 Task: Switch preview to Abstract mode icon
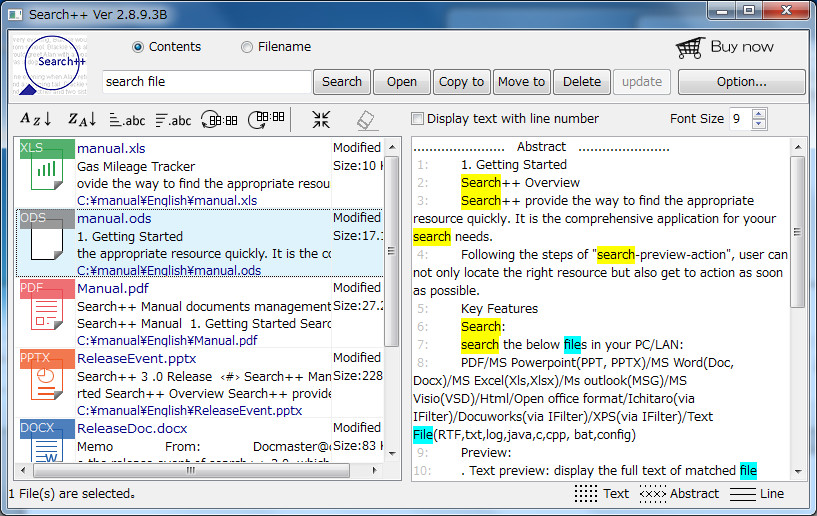click(x=653, y=494)
